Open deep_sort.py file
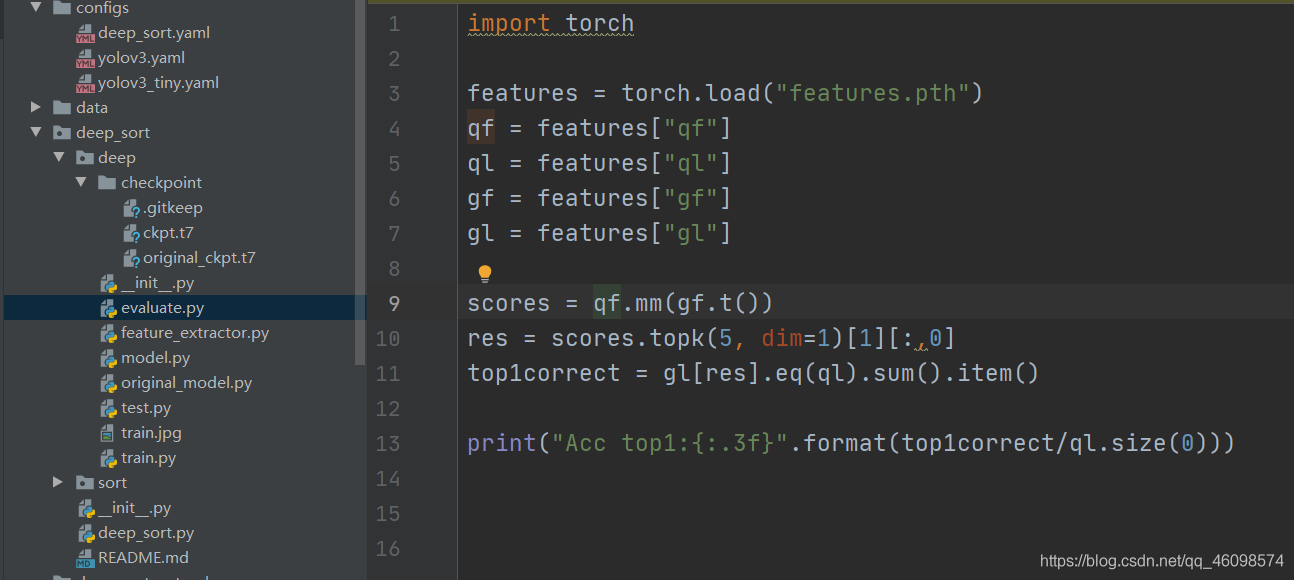The height and width of the screenshot is (580, 1294). (146, 533)
